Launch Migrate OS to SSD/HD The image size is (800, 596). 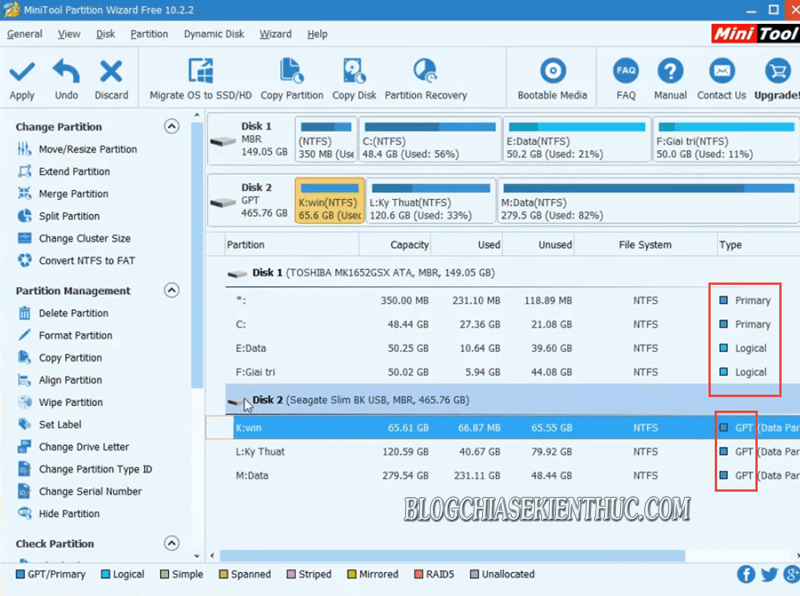click(x=201, y=79)
